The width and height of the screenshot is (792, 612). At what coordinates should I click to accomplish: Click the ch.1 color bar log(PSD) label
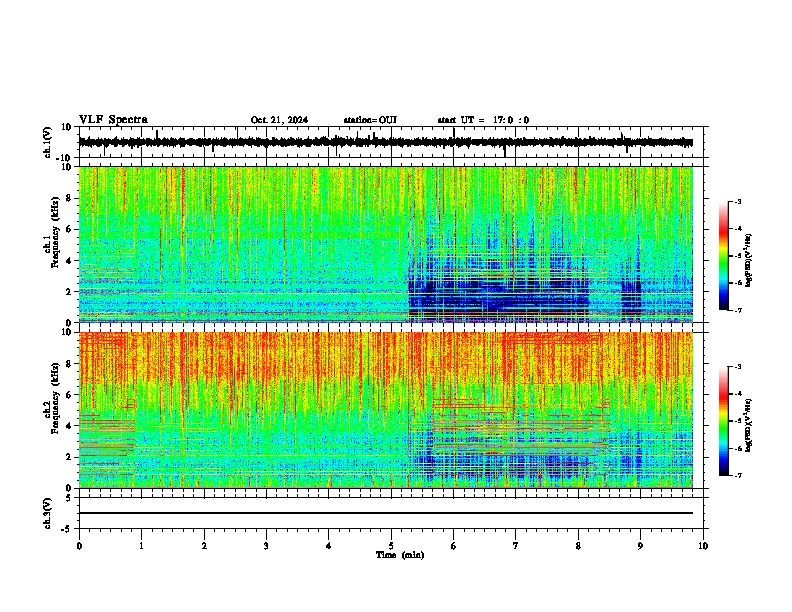click(748, 261)
